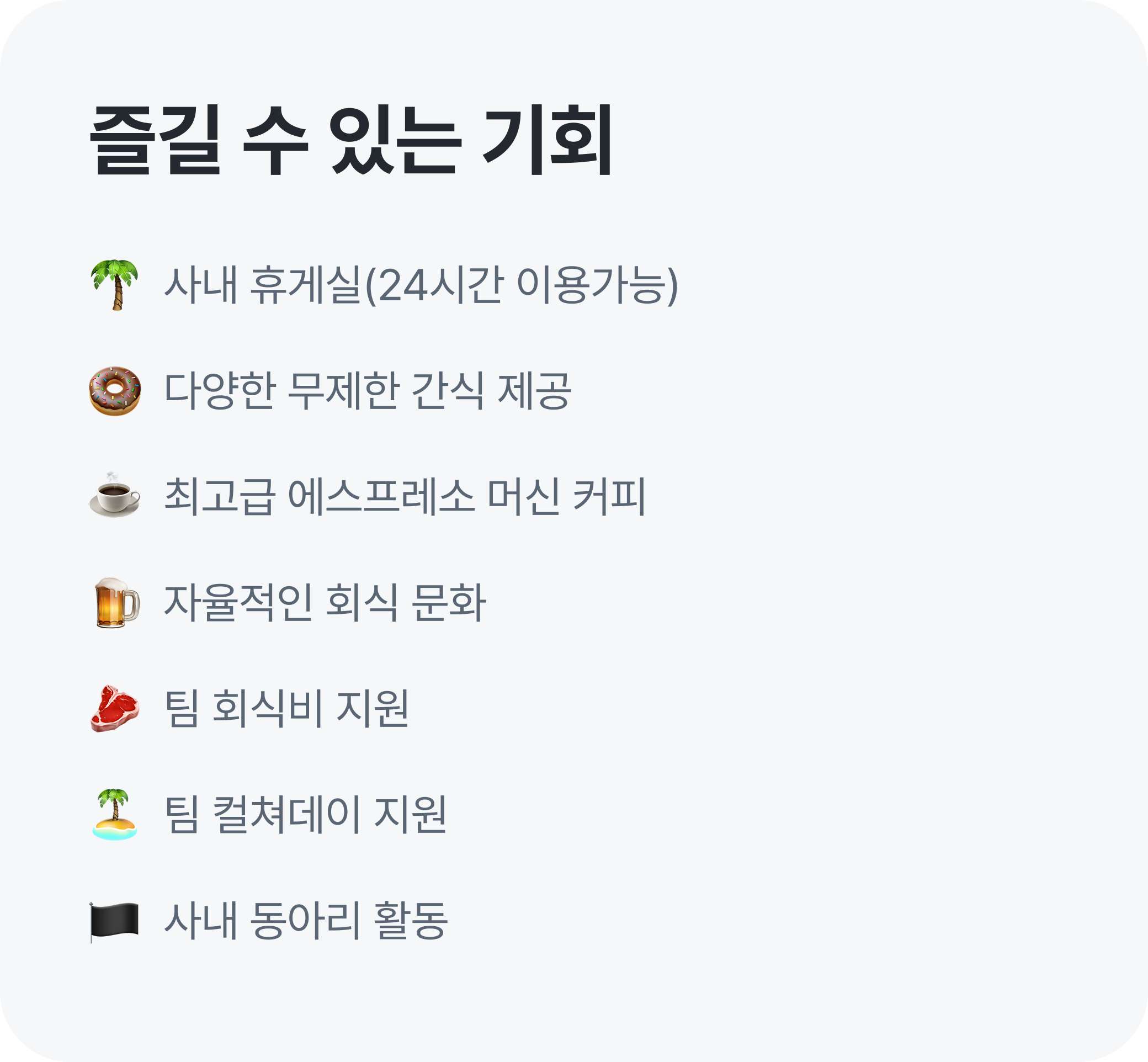Select the steaming coffee cup icon
The width and height of the screenshot is (1148, 1062).
115,495
